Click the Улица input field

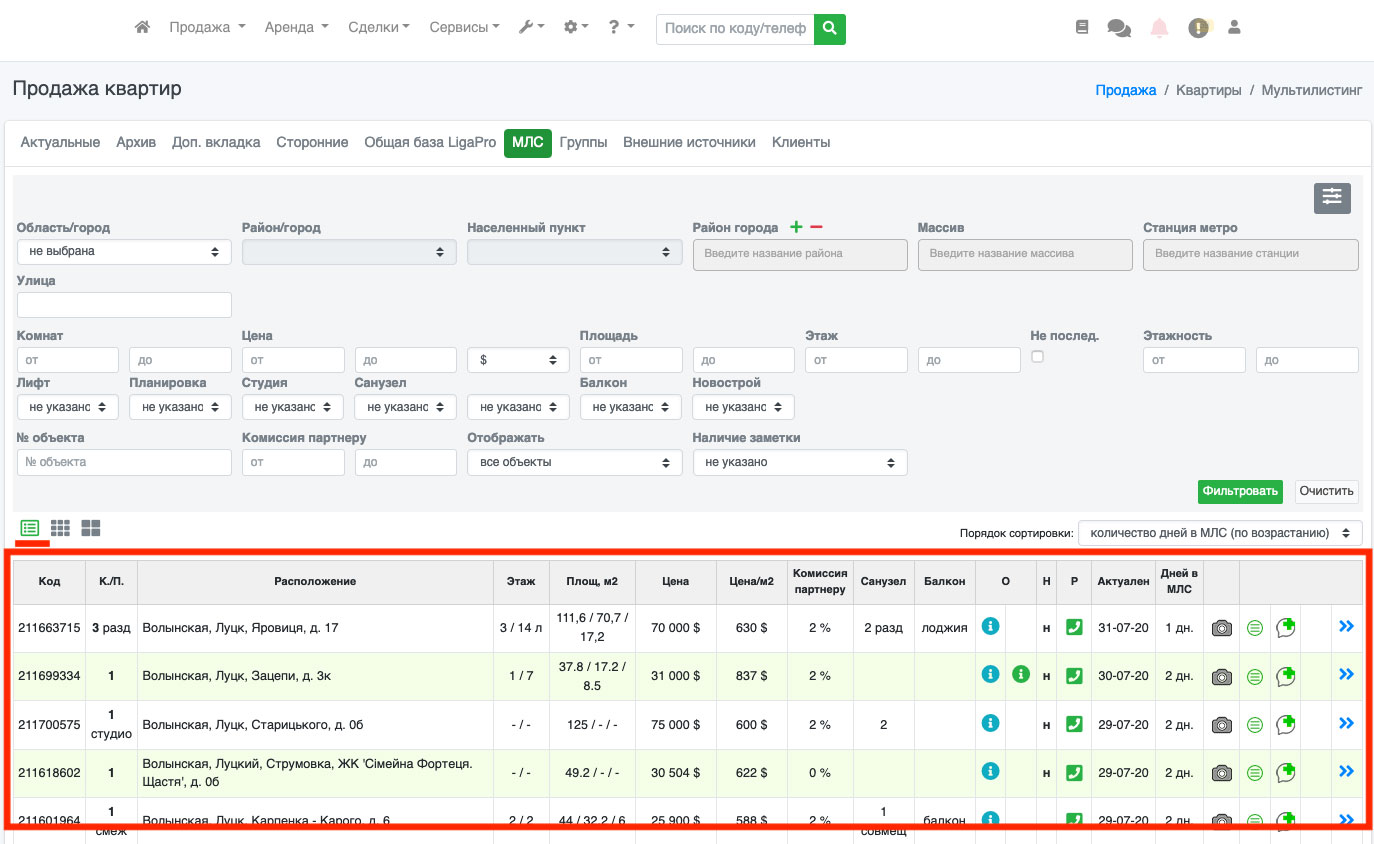[x=124, y=305]
